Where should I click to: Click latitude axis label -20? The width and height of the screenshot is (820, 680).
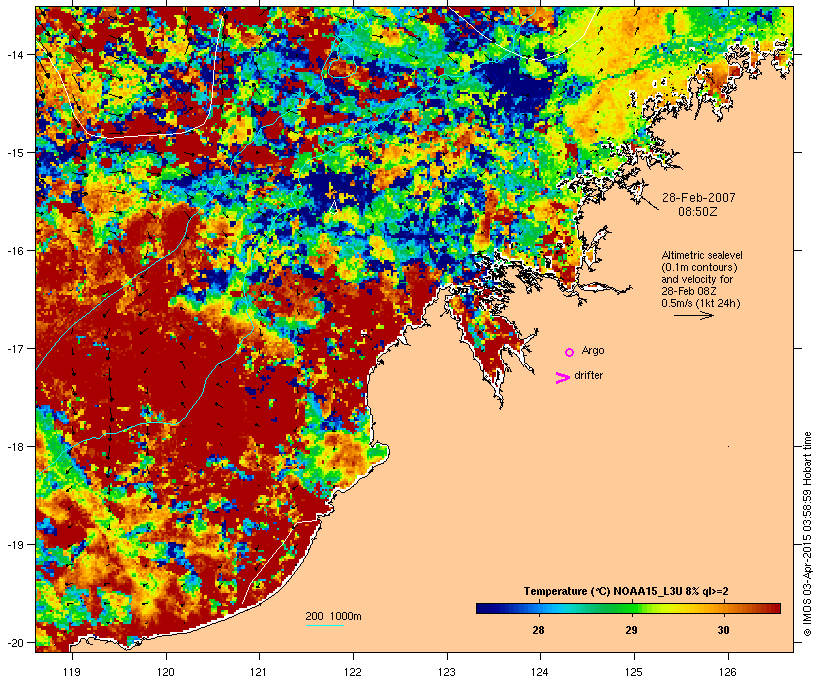coord(14,642)
